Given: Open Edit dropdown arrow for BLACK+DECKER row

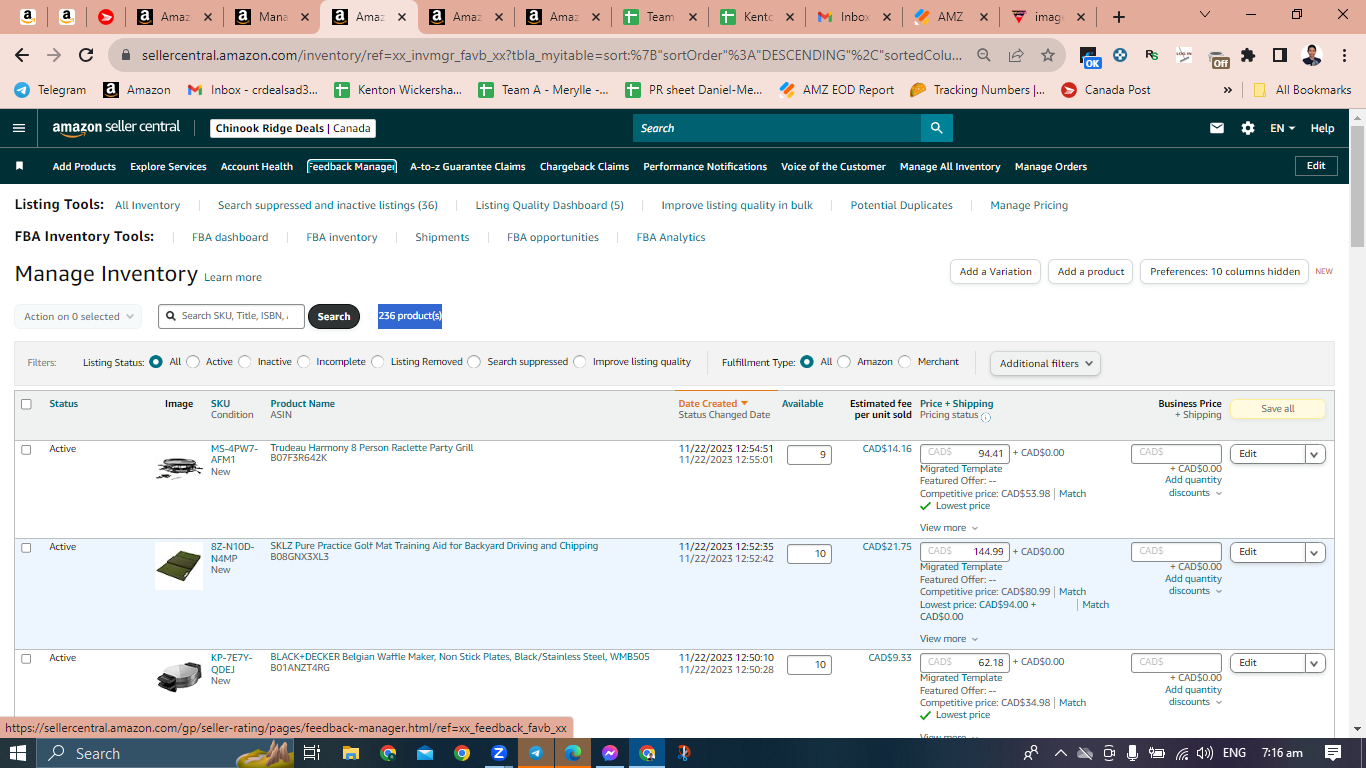Looking at the screenshot, I should [x=1315, y=663].
